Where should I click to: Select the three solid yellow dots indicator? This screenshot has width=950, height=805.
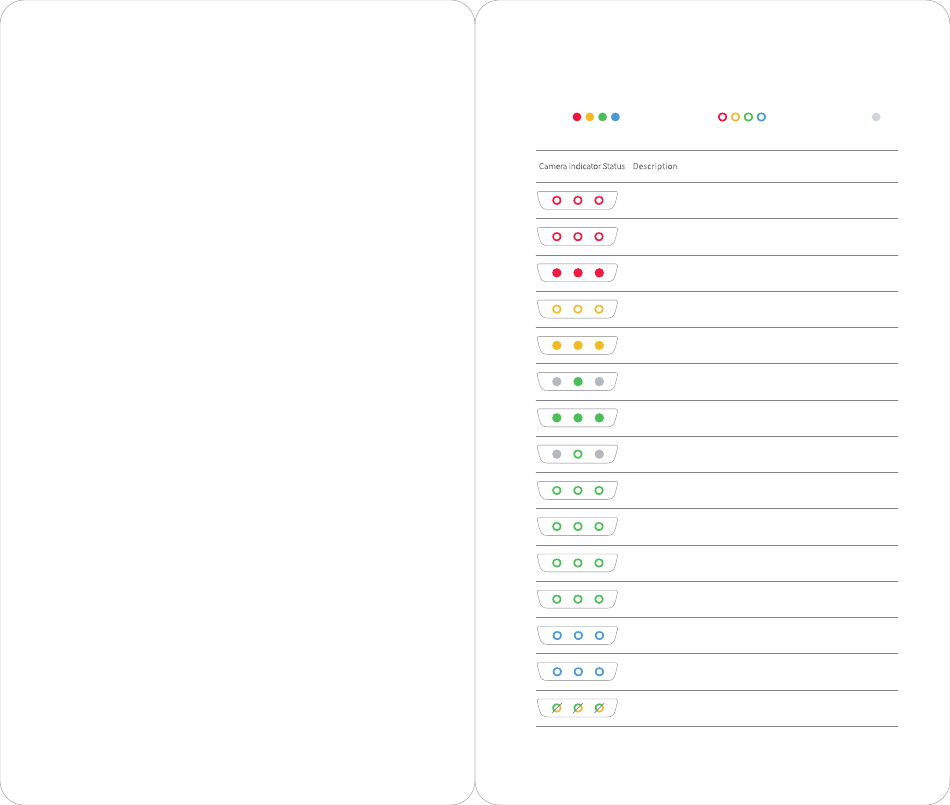[x=577, y=345]
